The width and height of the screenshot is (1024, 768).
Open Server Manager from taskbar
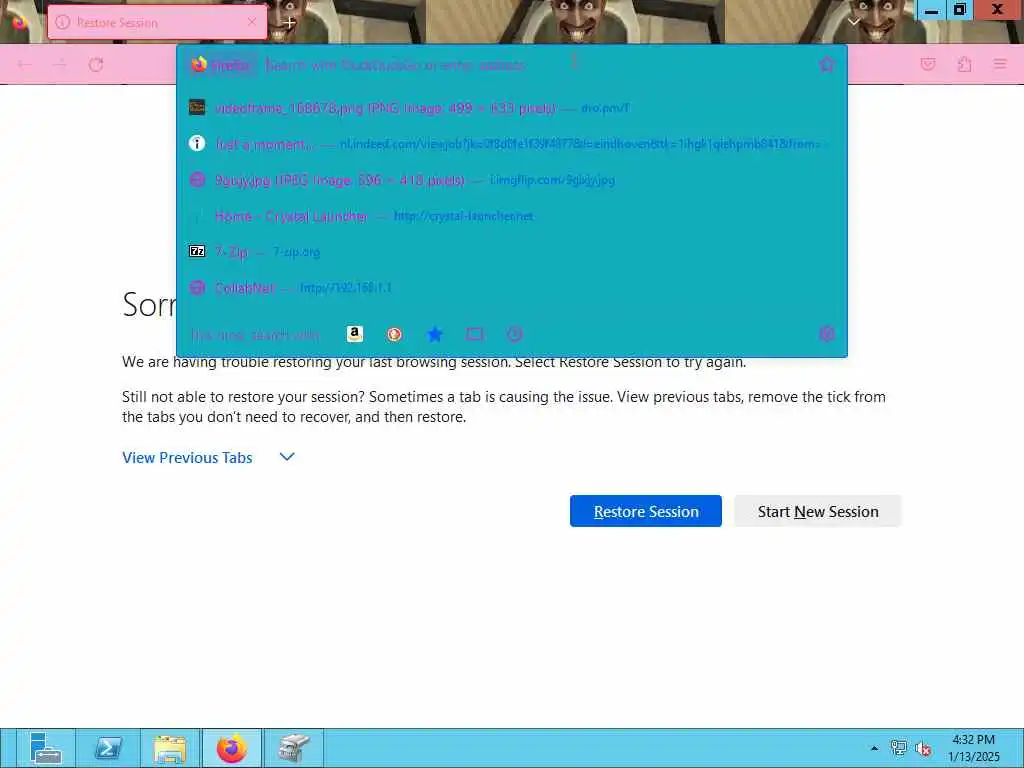(x=45, y=748)
